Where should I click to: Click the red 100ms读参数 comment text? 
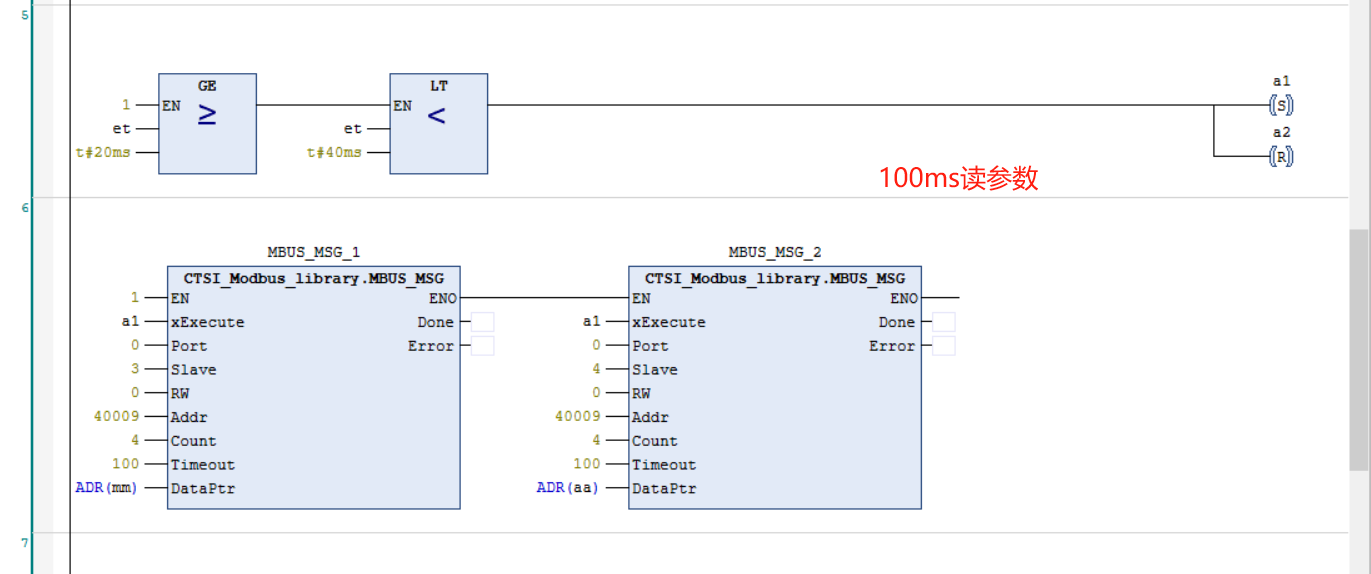(x=959, y=178)
